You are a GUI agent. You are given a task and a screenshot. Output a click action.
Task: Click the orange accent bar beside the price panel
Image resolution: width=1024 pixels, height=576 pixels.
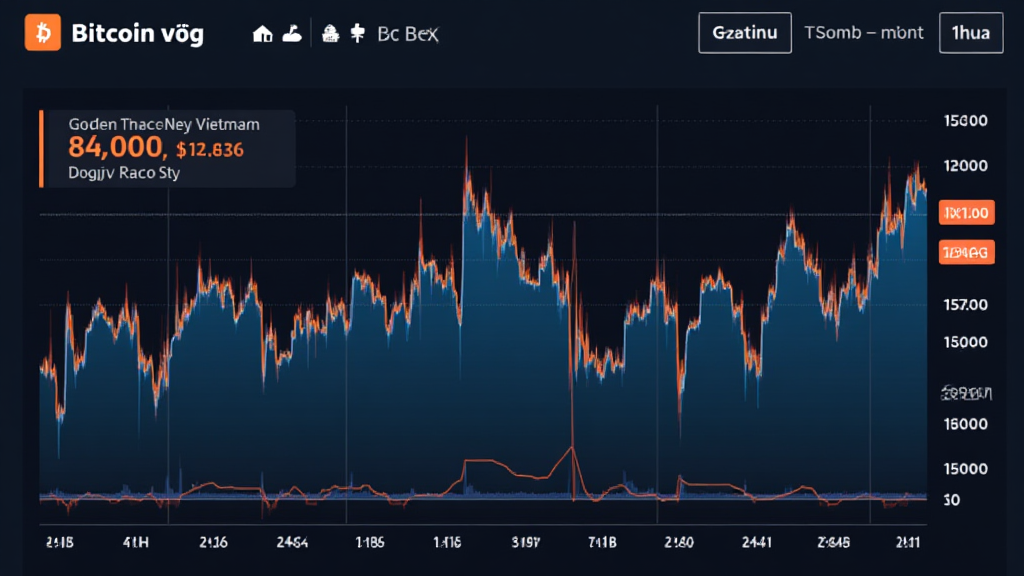[40, 148]
